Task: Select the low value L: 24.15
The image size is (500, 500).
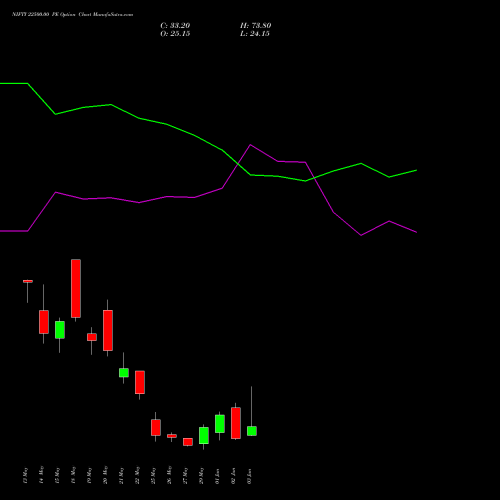Action: pos(255,34)
